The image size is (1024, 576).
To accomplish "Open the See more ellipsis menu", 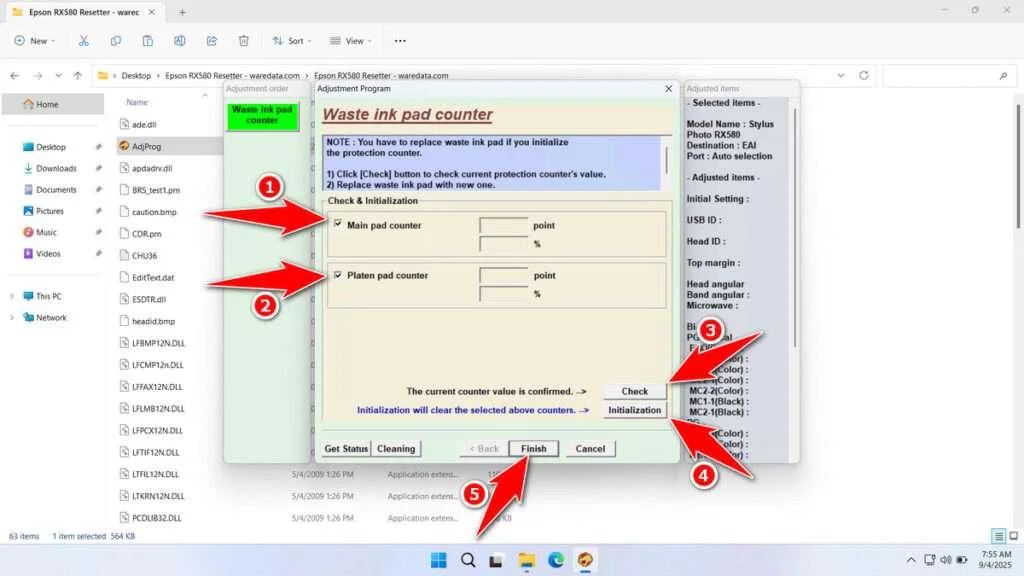I will [400, 41].
